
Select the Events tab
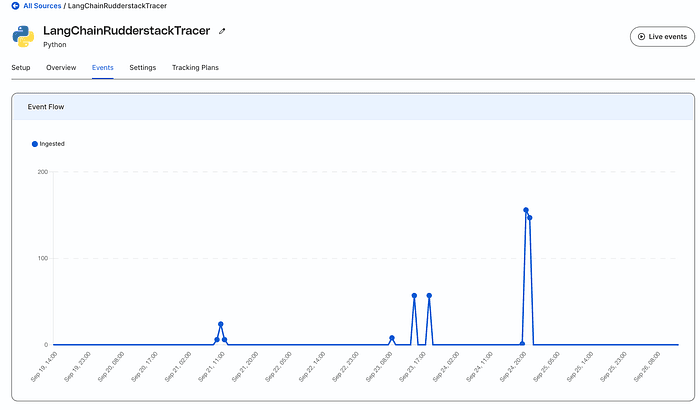click(x=103, y=67)
